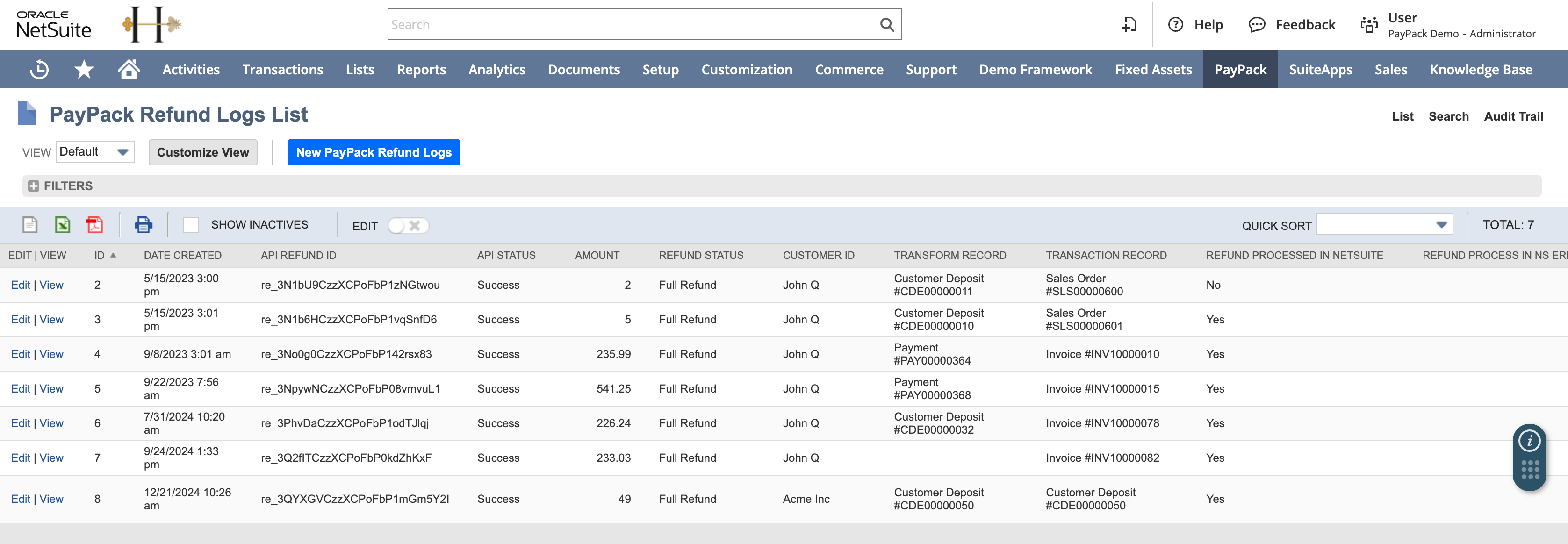Export list as CSV file icon
This screenshot has height=544, width=1568.
(x=30, y=225)
